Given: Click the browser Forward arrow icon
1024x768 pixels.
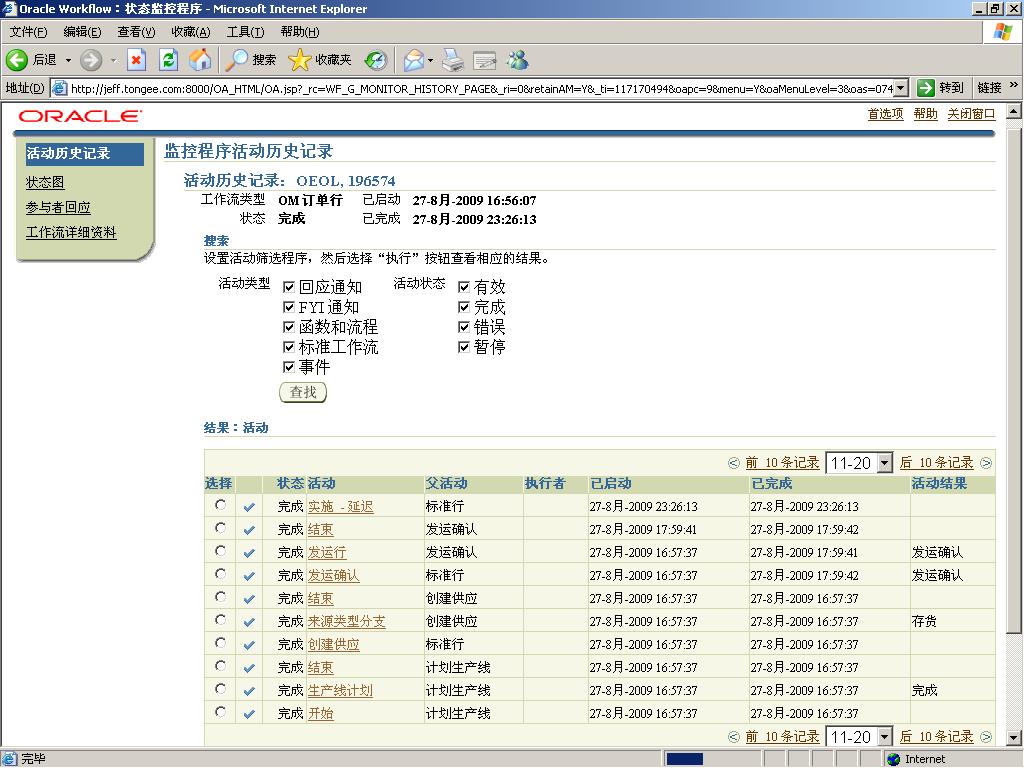Looking at the screenshot, I should point(91,60).
